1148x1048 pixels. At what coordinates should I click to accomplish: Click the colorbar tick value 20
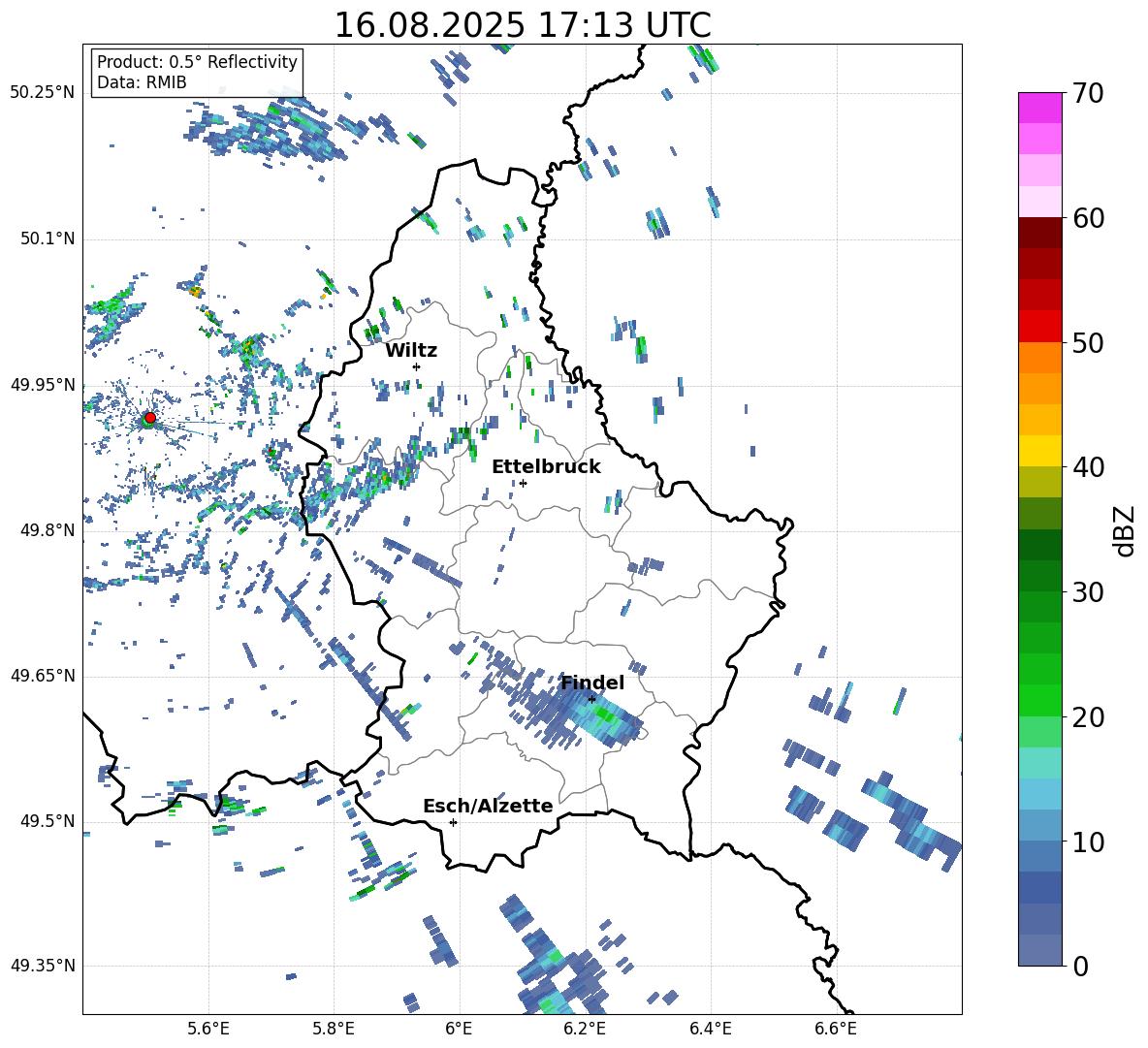pyautogui.click(x=1088, y=717)
